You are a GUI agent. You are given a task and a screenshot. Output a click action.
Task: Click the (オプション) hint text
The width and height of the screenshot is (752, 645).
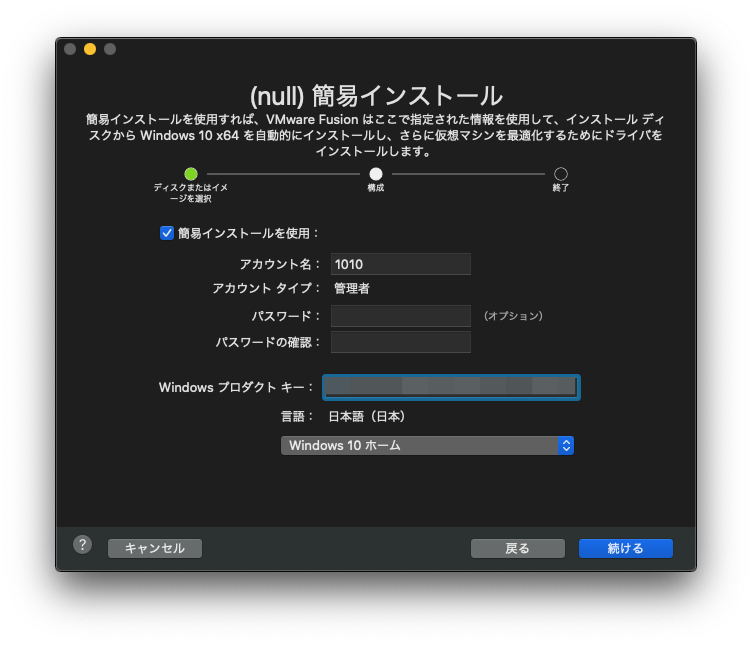[513, 316]
